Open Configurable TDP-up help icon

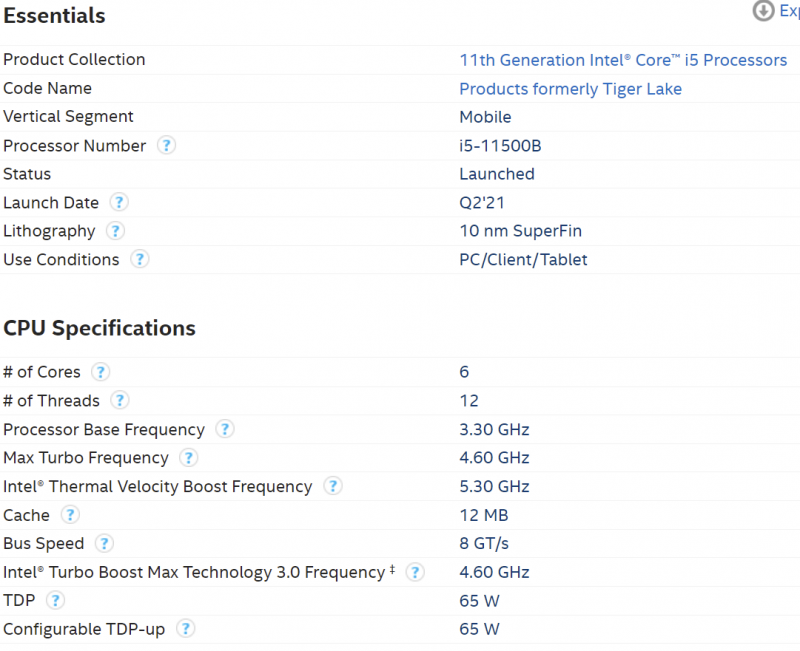(x=185, y=629)
